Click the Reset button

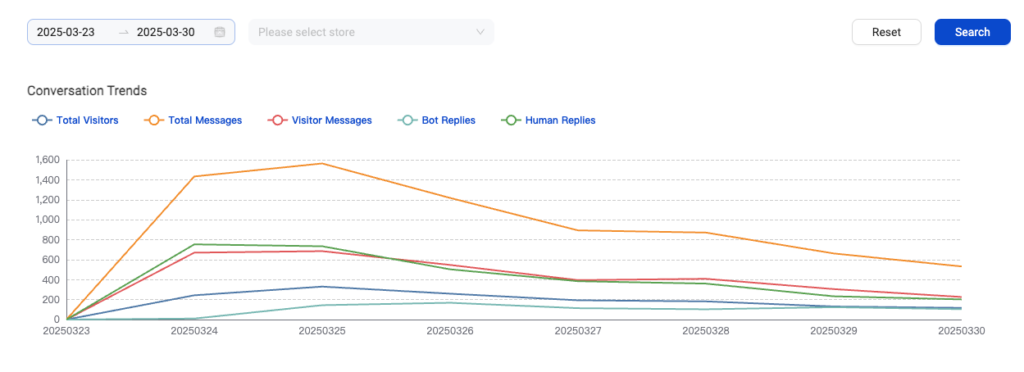886,32
